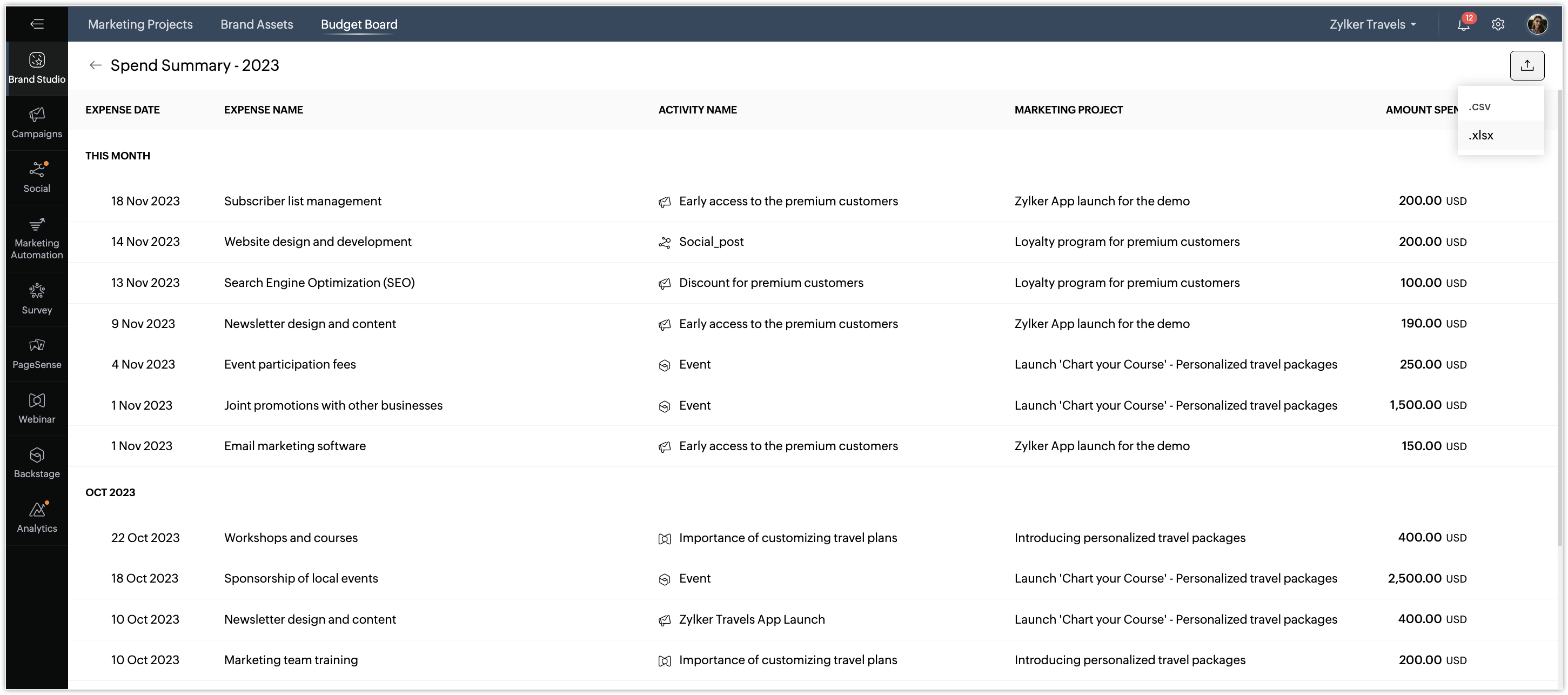Click the notifications bell icon
This screenshot has height=695, width=1568.
(1463, 24)
